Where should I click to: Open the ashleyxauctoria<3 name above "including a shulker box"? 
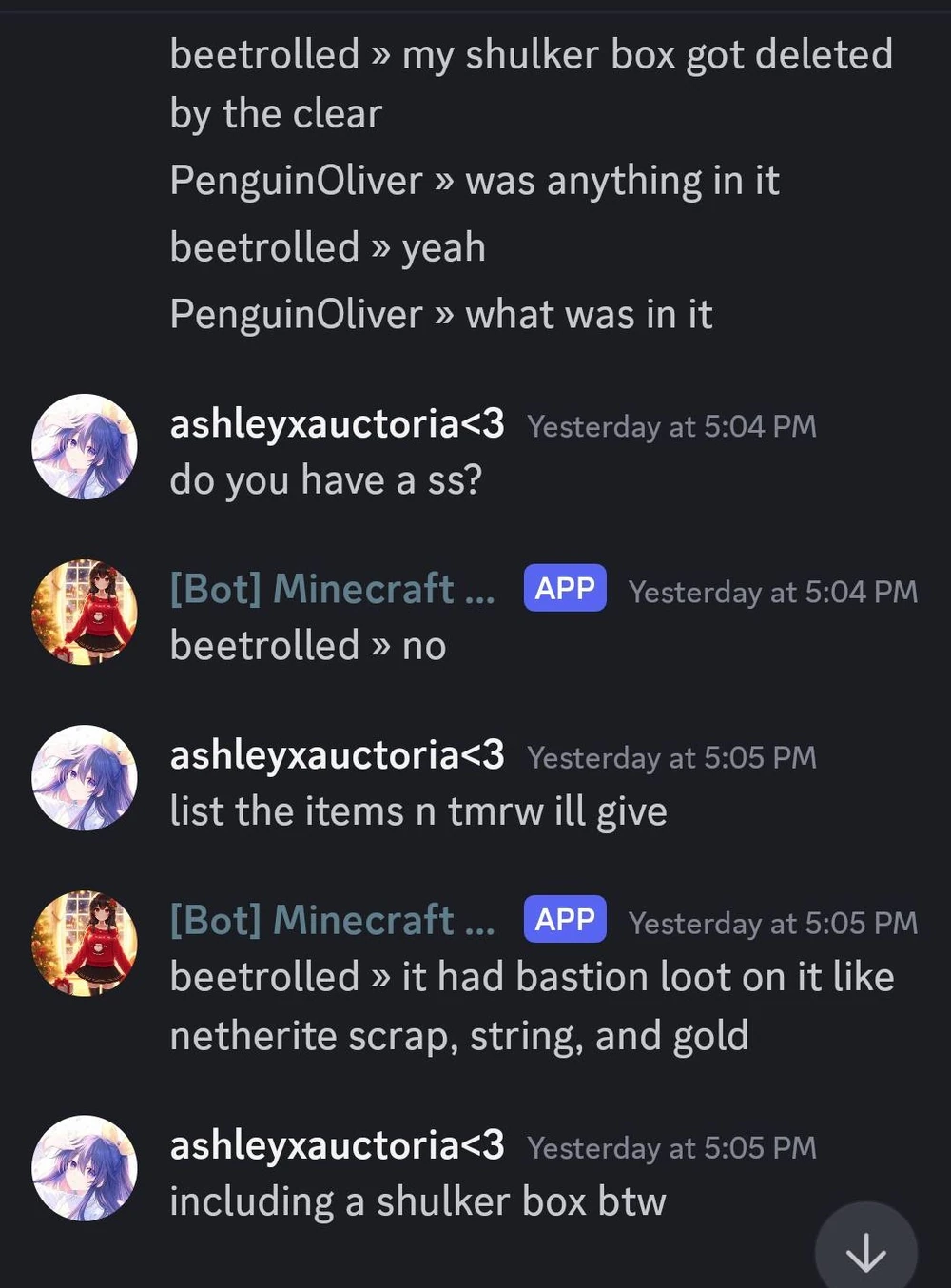[x=337, y=1145]
